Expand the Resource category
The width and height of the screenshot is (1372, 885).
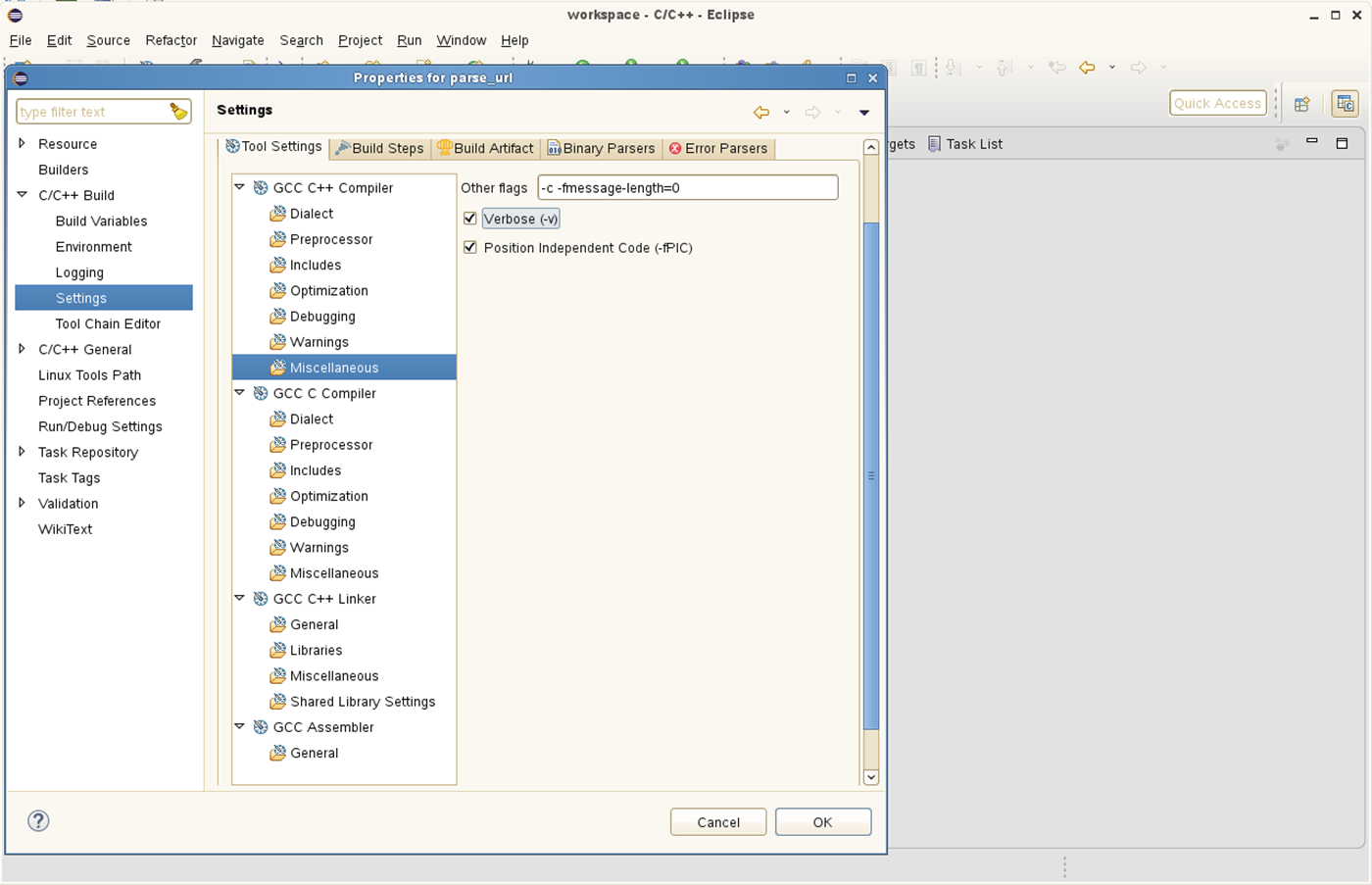click(x=22, y=143)
